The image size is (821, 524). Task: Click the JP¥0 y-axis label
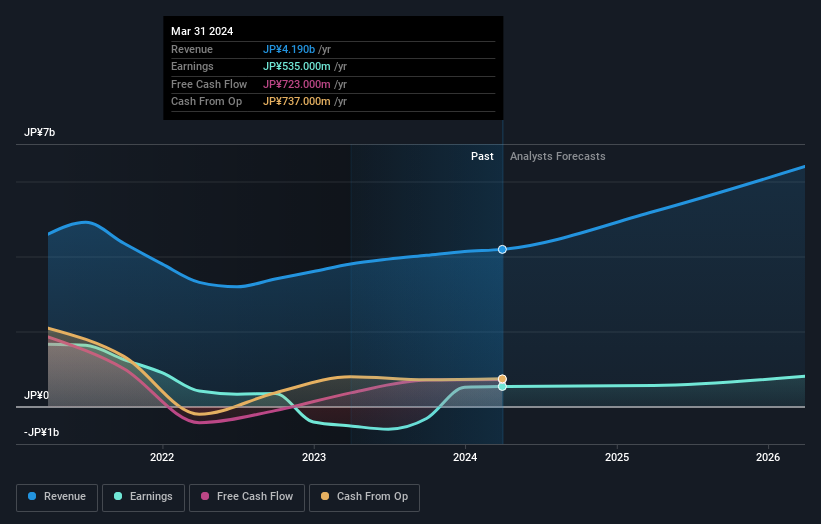36,395
